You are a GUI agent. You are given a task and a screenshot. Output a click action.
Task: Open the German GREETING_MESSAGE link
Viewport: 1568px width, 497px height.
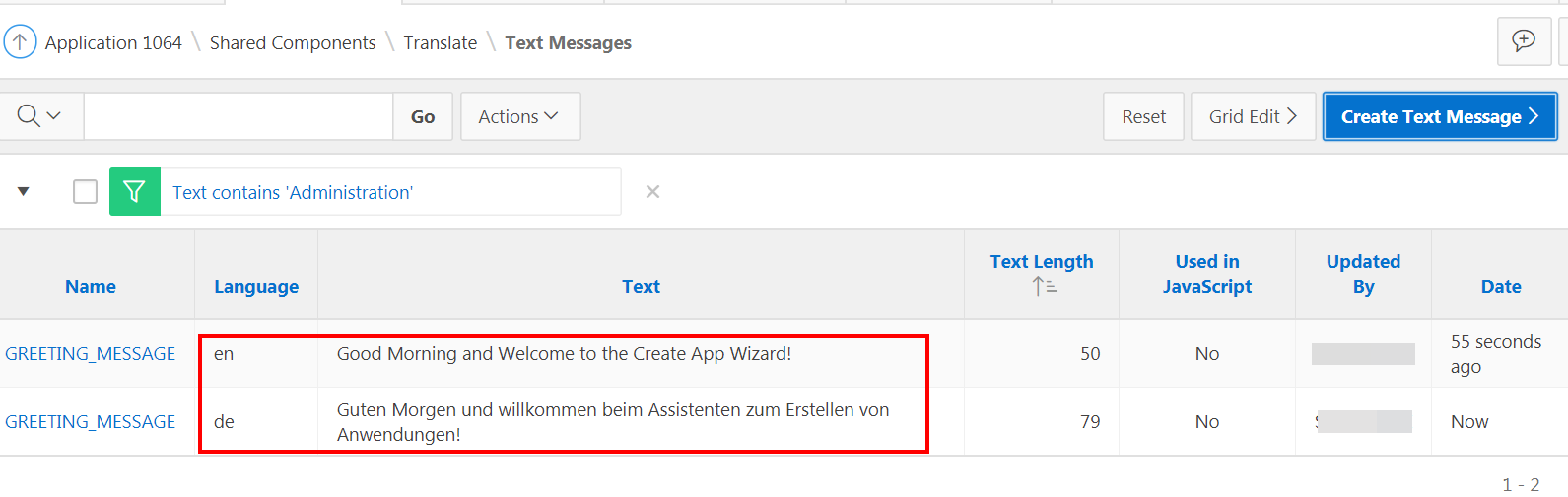coord(91,421)
